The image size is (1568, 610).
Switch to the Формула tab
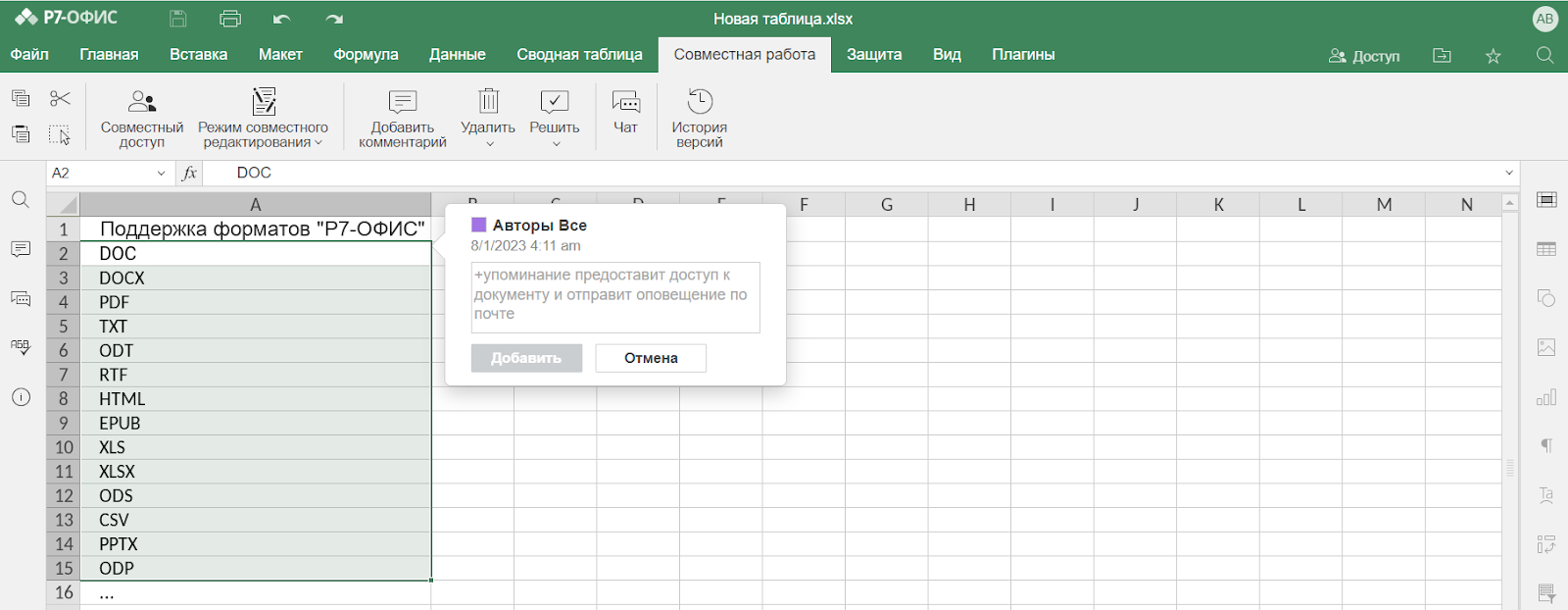click(366, 55)
